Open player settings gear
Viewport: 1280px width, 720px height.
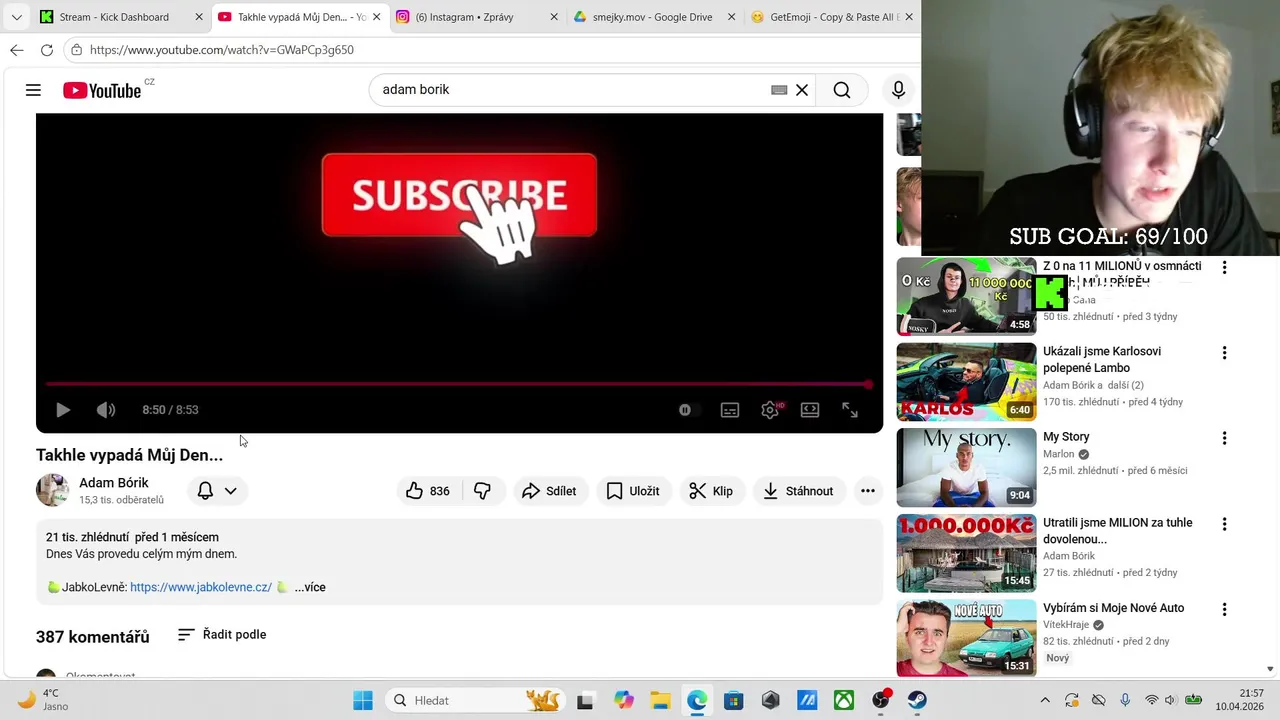pos(770,410)
